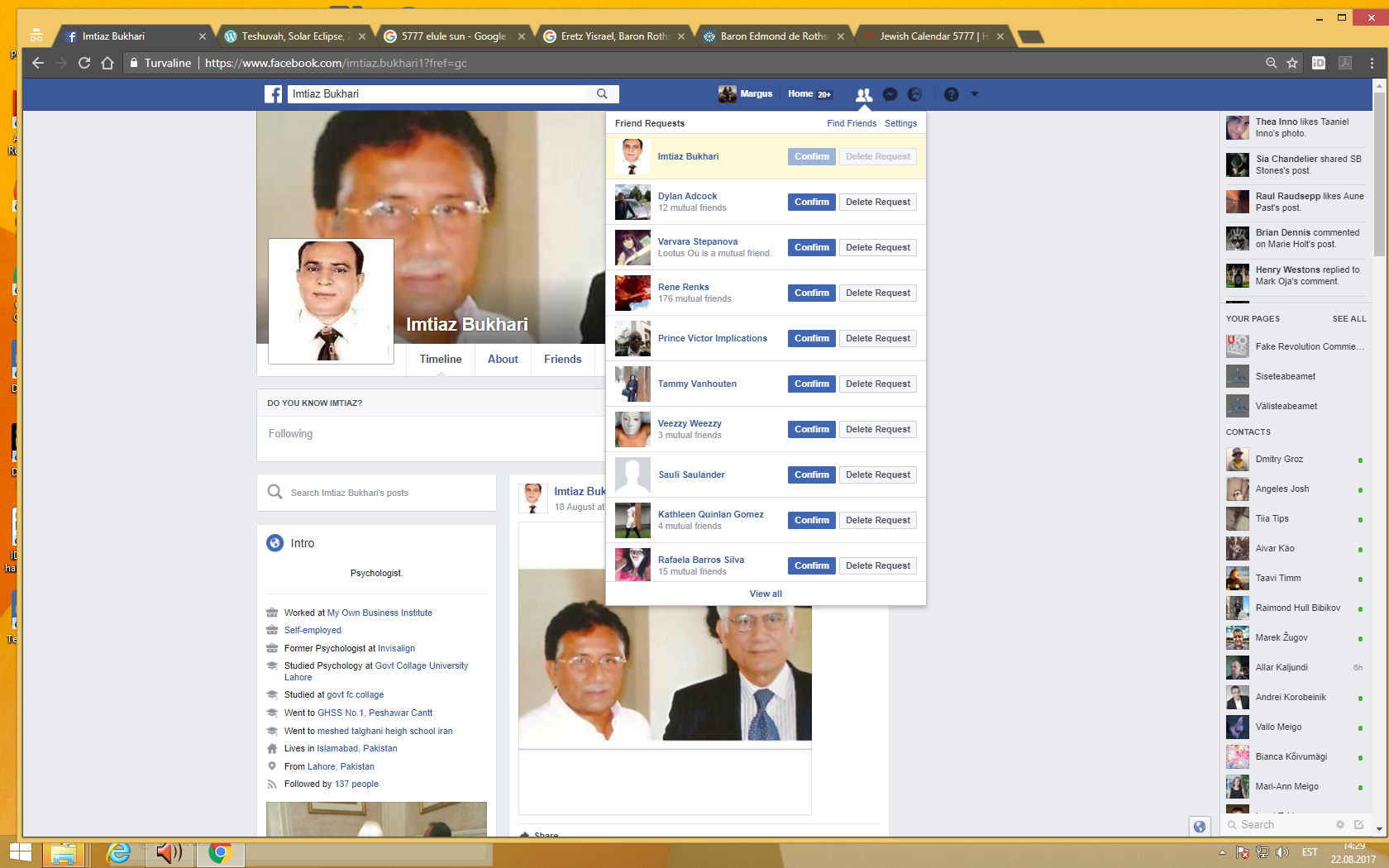Open Fake Revolution Commie page
The width and height of the screenshot is (1389, 868).
(x=1296, y=346)
